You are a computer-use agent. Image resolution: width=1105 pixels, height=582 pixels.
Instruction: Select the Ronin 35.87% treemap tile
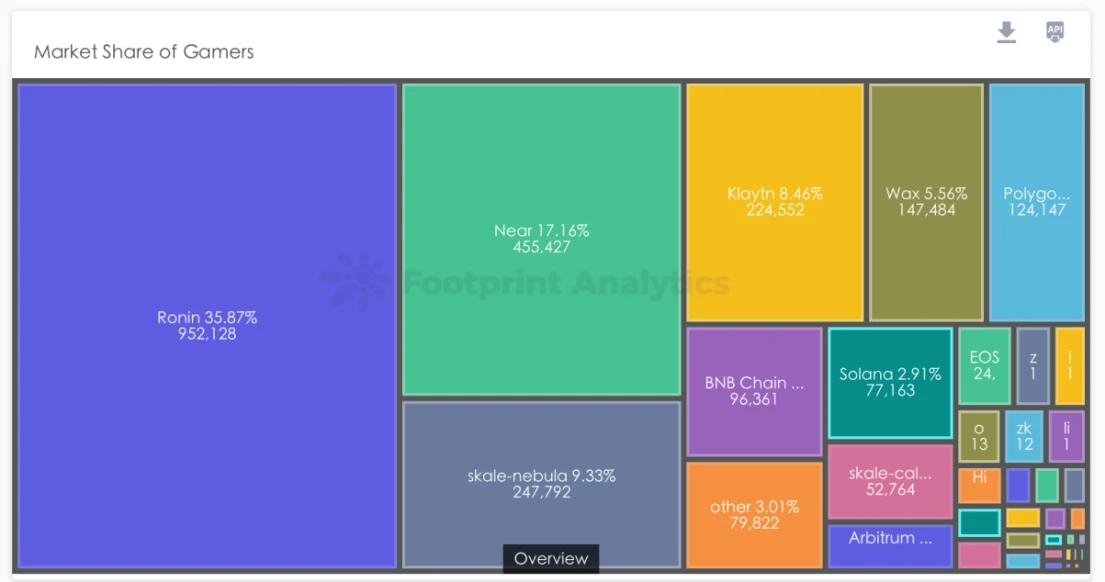pyautogui.click(x=207, y=325)
